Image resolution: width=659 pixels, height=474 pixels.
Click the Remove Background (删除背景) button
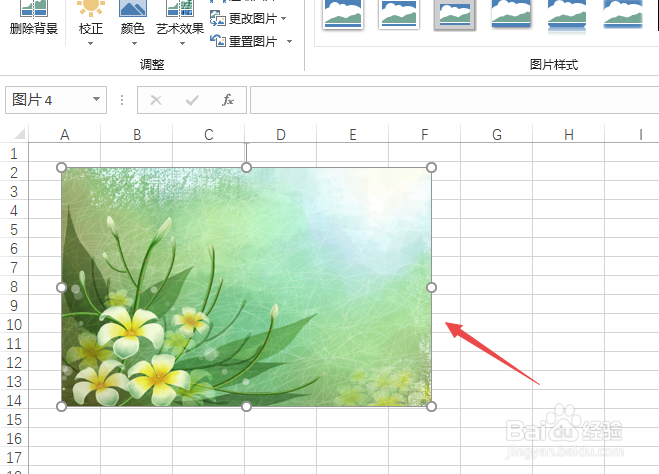click(34, 19)
